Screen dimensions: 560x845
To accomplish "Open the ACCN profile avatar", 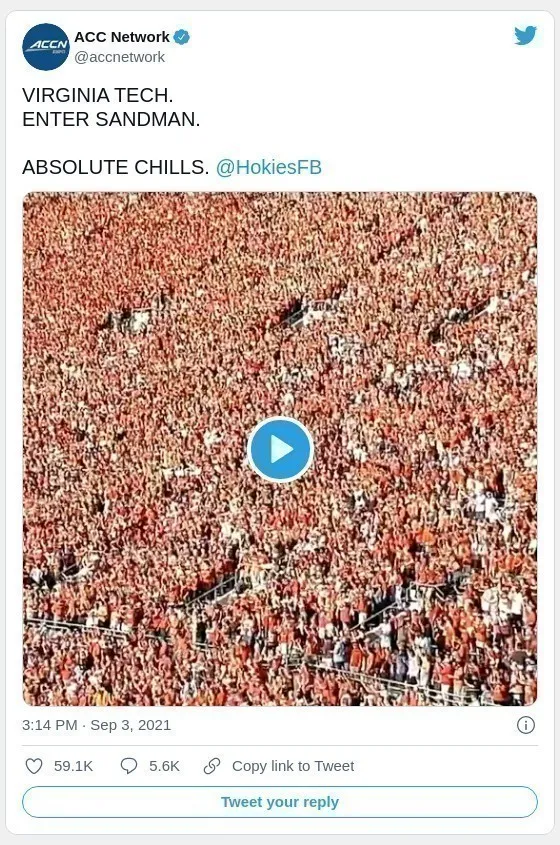I will (46, 47).
